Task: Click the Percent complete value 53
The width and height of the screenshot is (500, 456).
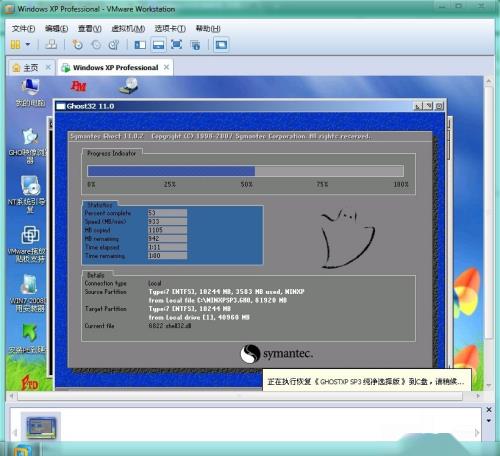Action: coord(167,213)
